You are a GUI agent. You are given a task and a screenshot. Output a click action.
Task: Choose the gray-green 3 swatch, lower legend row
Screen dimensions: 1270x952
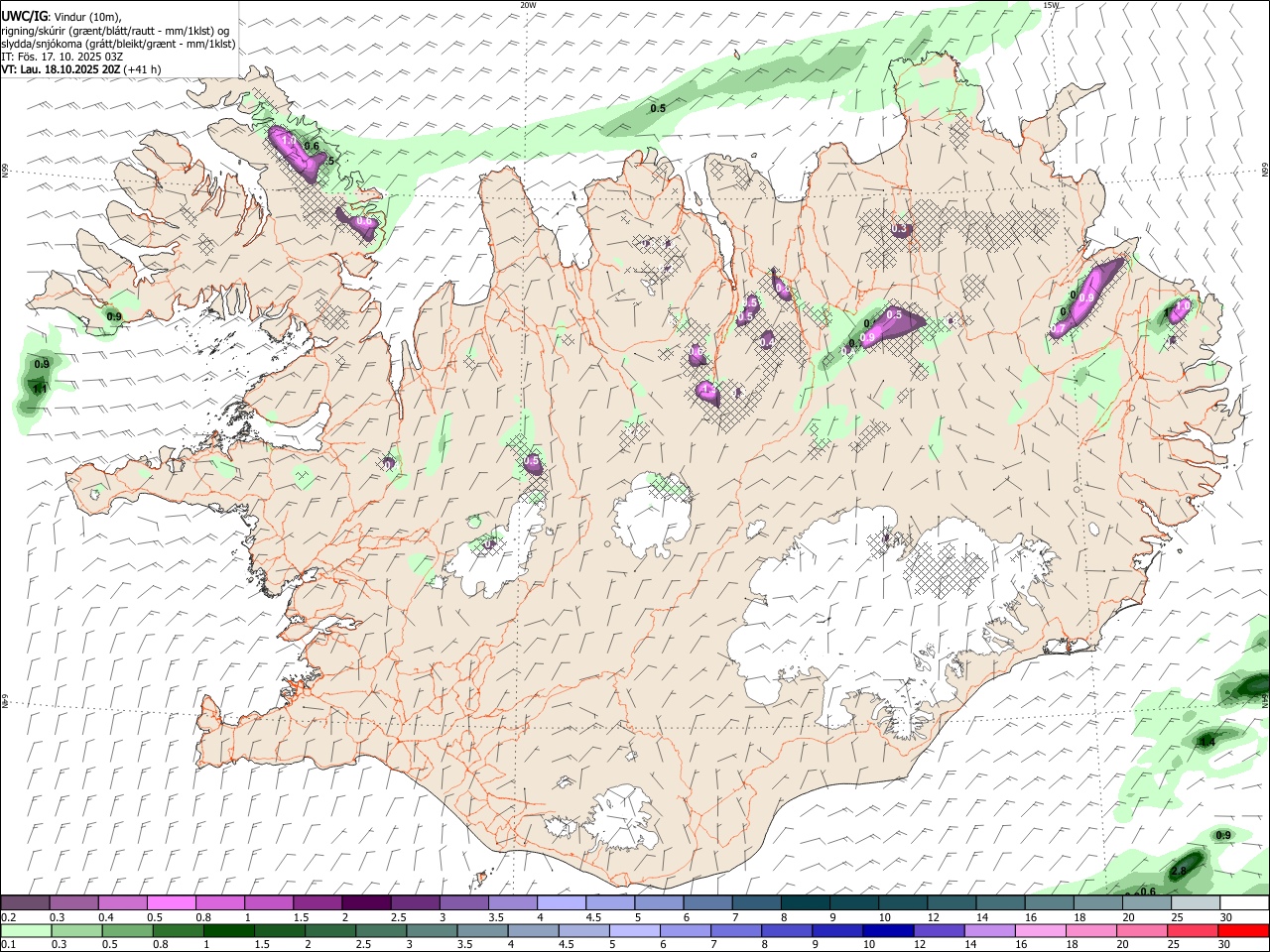click(x=432, y=931)
